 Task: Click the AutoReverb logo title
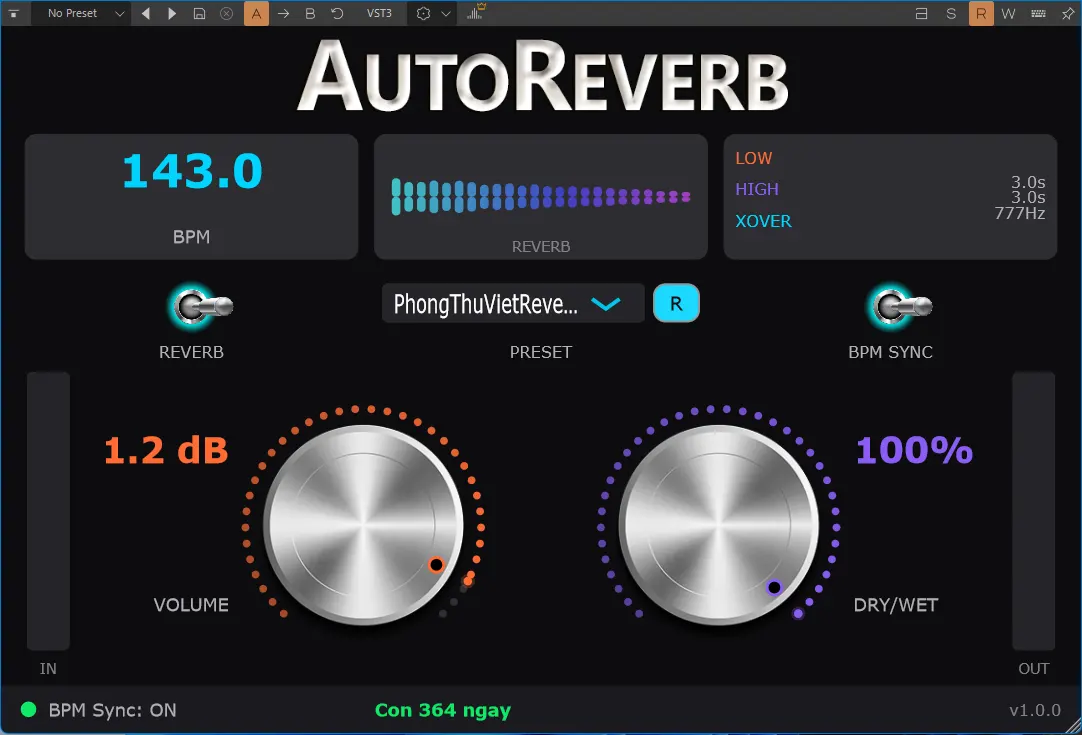542,76
